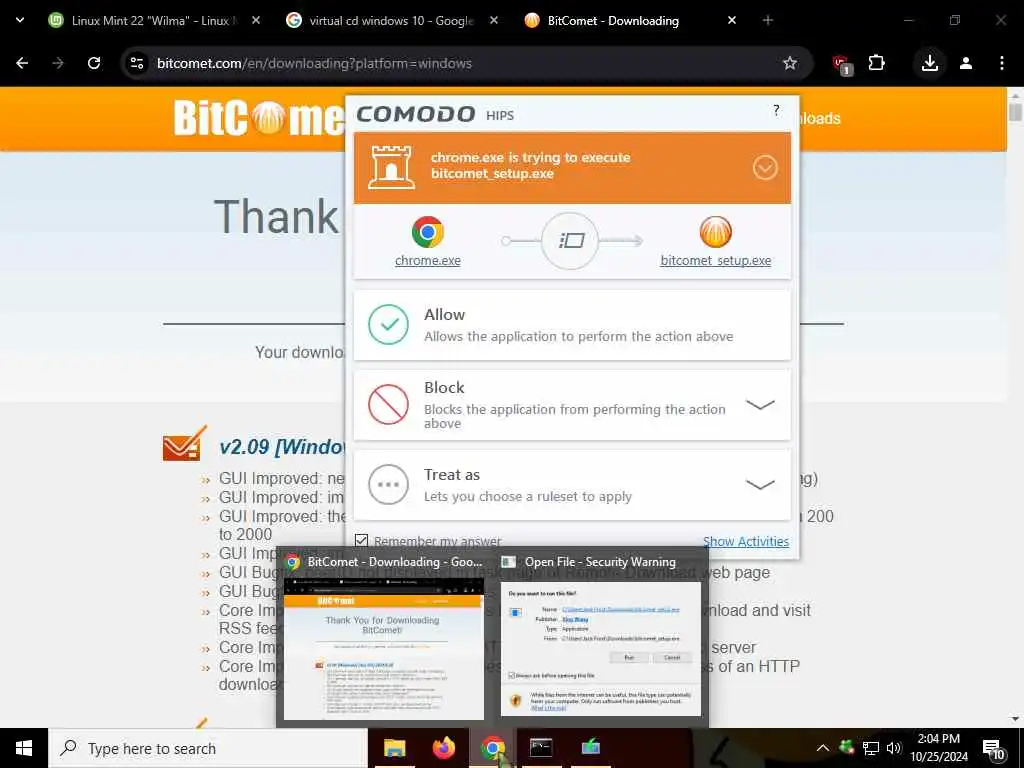
Task: Click the Type here to search box
Action: 208,748
